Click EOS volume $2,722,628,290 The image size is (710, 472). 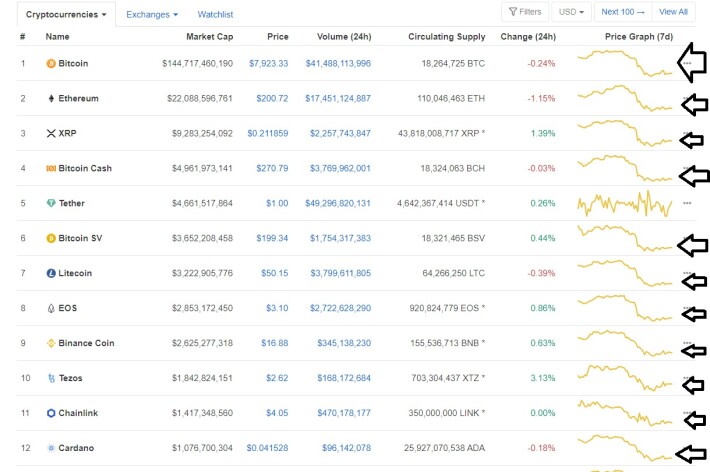341,308
